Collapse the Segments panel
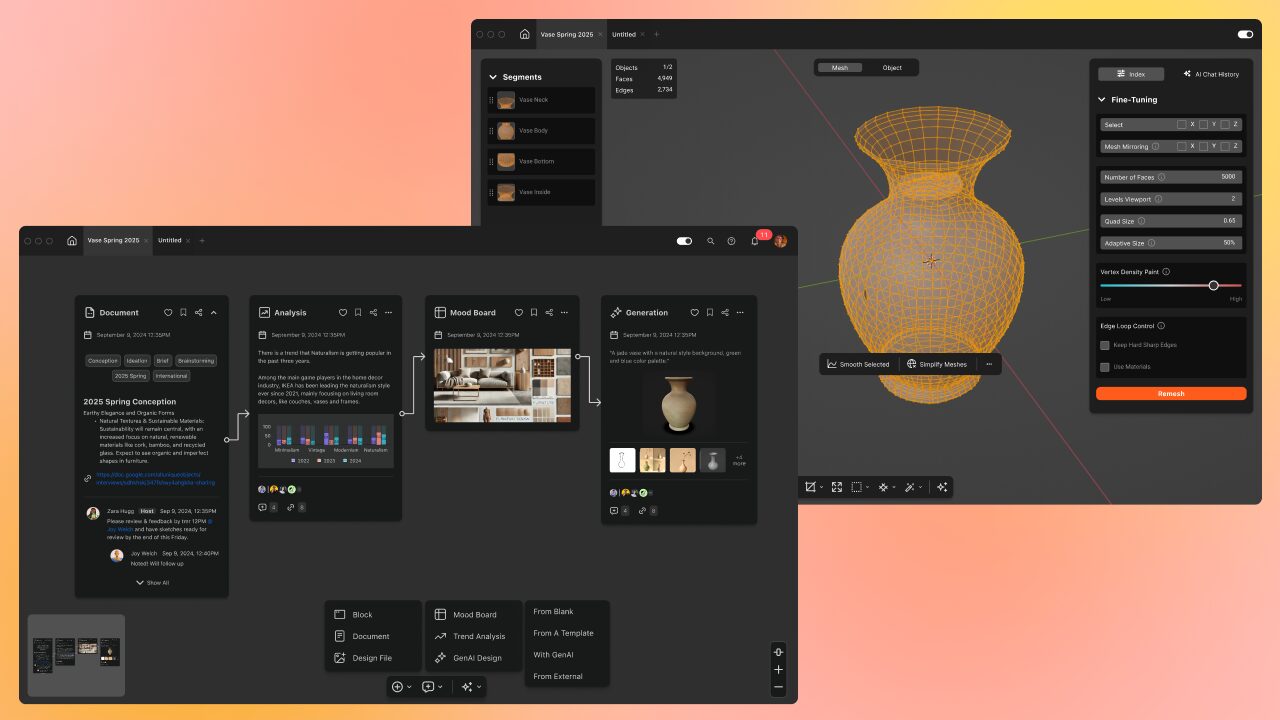The width and height of the screenshot is (1280, 720). pyautogui.click(x=493, y=77)
